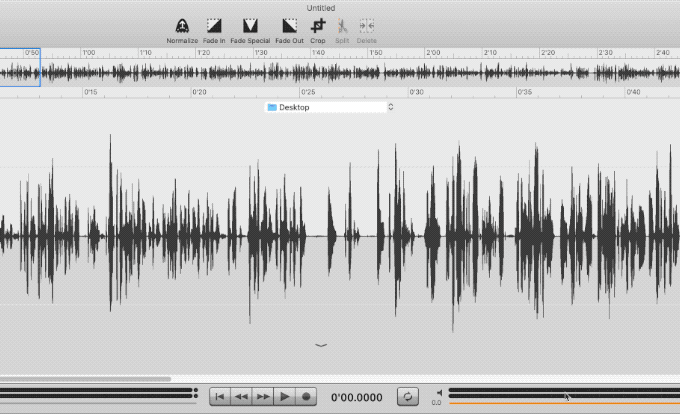Collapse the panel using the down chevron
Viewport: 680px width, 414px height.
[x=321, y=346]
